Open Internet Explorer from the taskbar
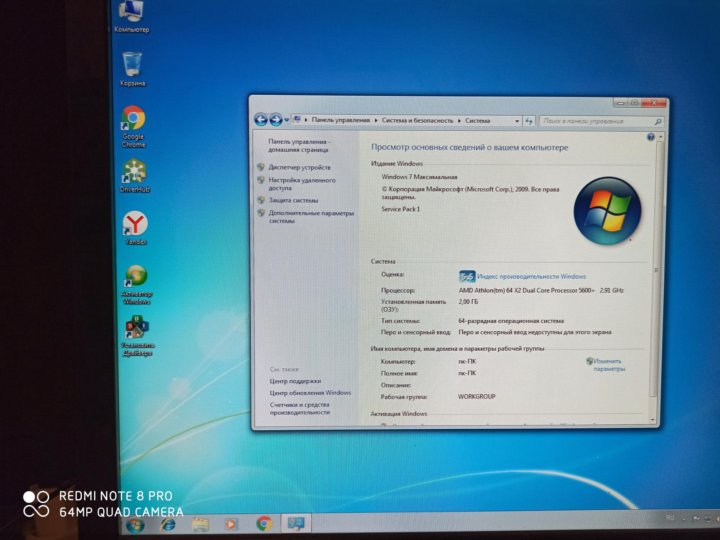Image resolution: width=720 pixels, height=540 pixels. (168, 523)
